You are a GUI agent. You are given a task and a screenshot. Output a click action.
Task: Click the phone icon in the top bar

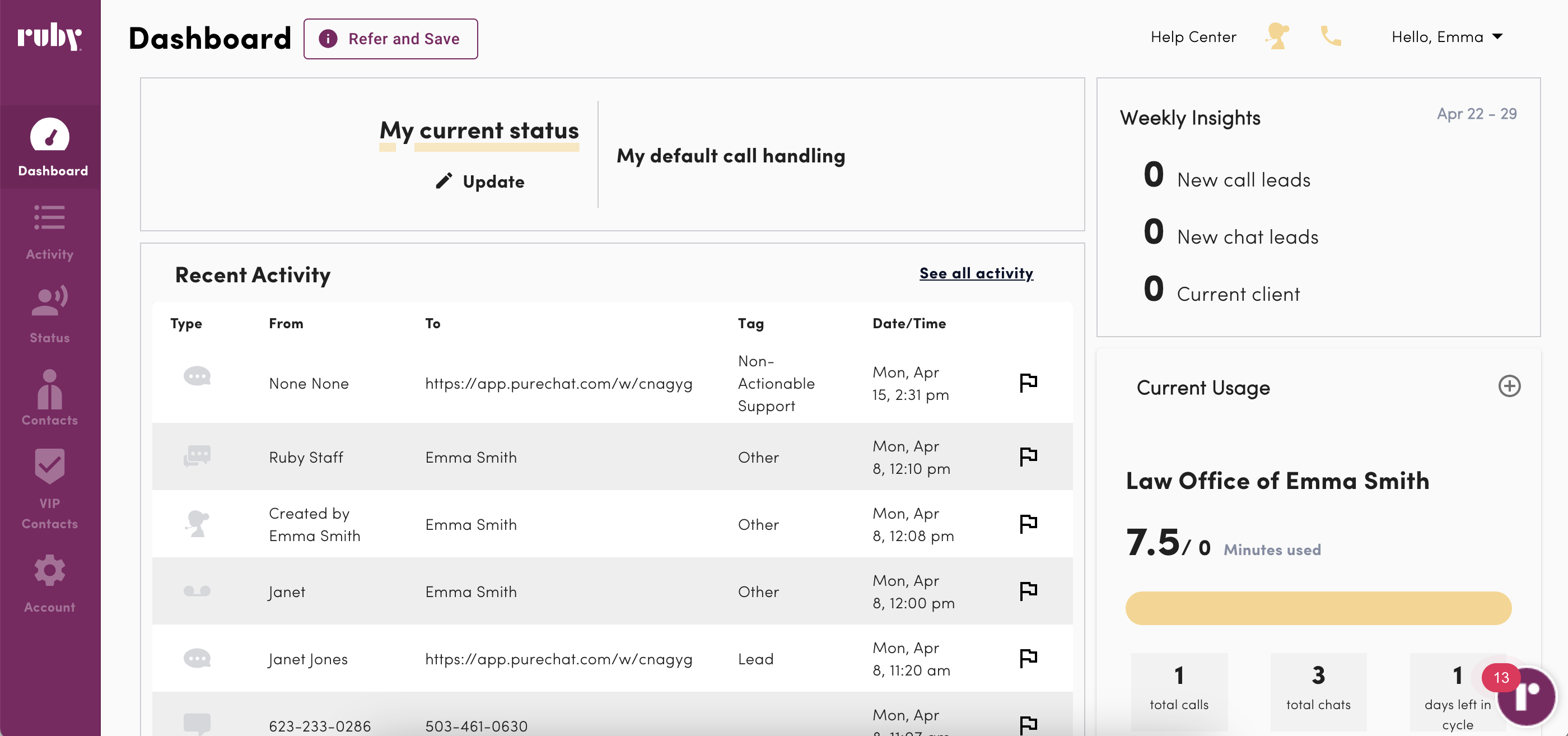(x=1331, y=36)
